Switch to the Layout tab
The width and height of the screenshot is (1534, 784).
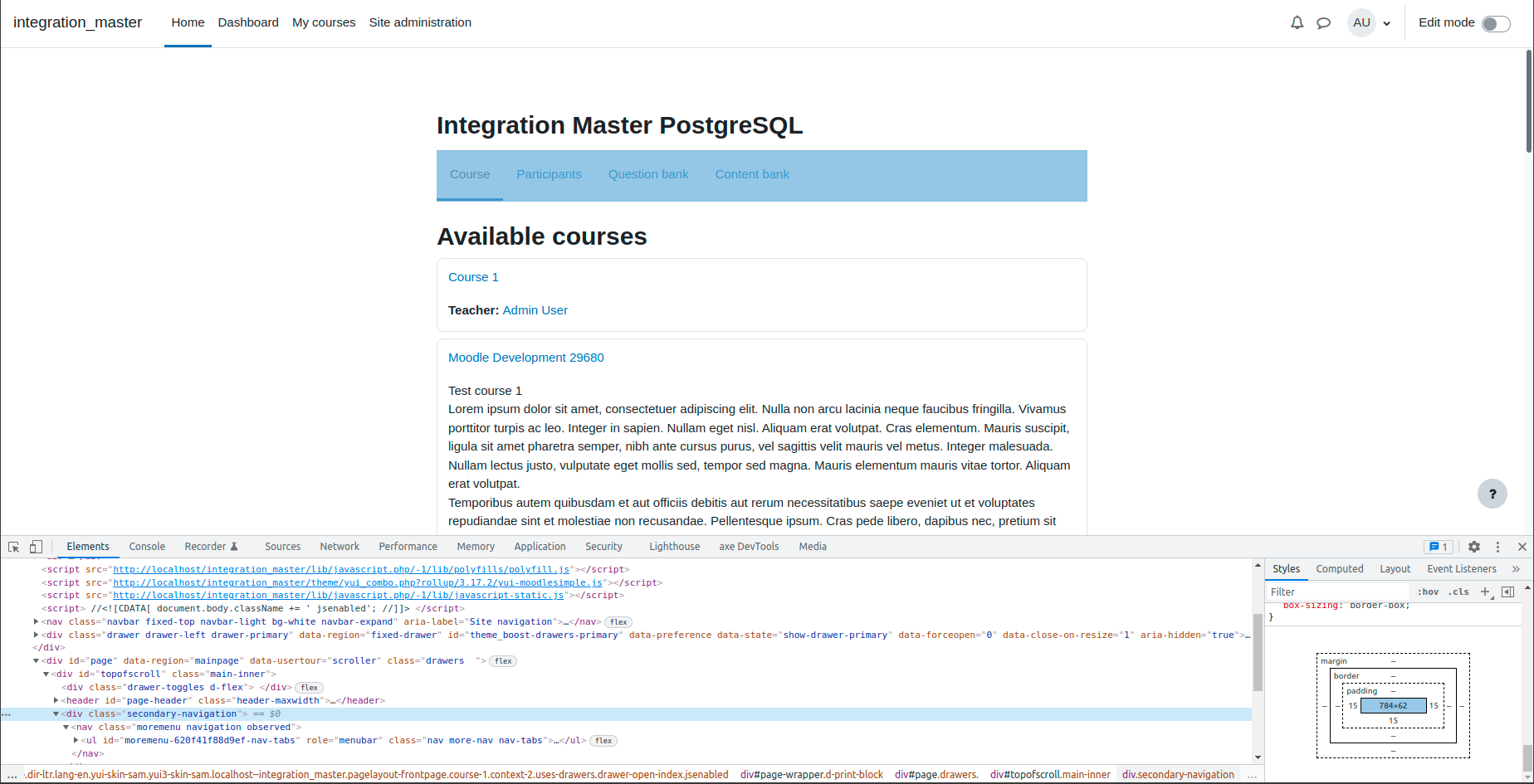[1395, 569]
